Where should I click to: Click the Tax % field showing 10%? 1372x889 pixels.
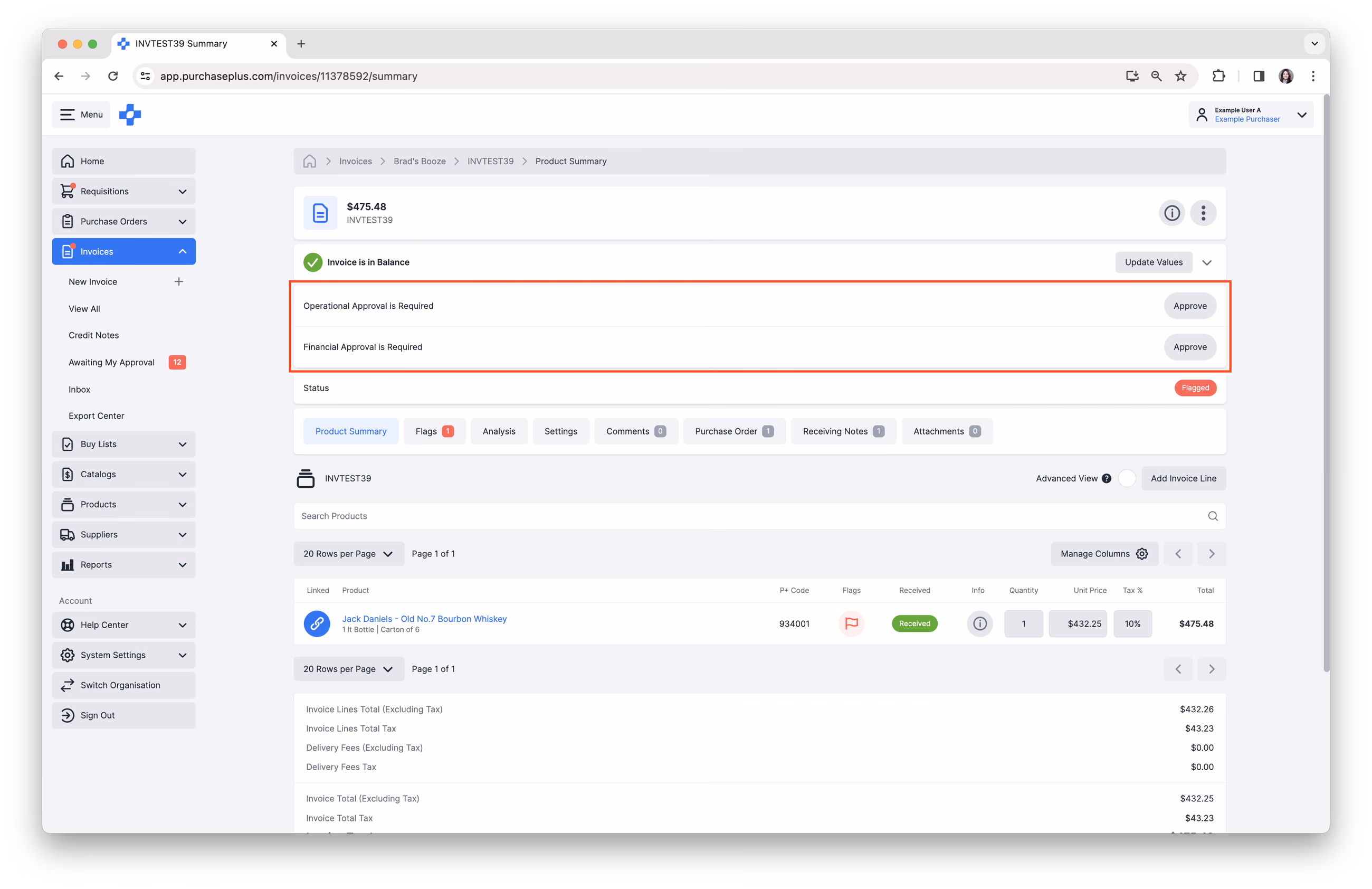pyautogui.click(x=1132, y=624)
